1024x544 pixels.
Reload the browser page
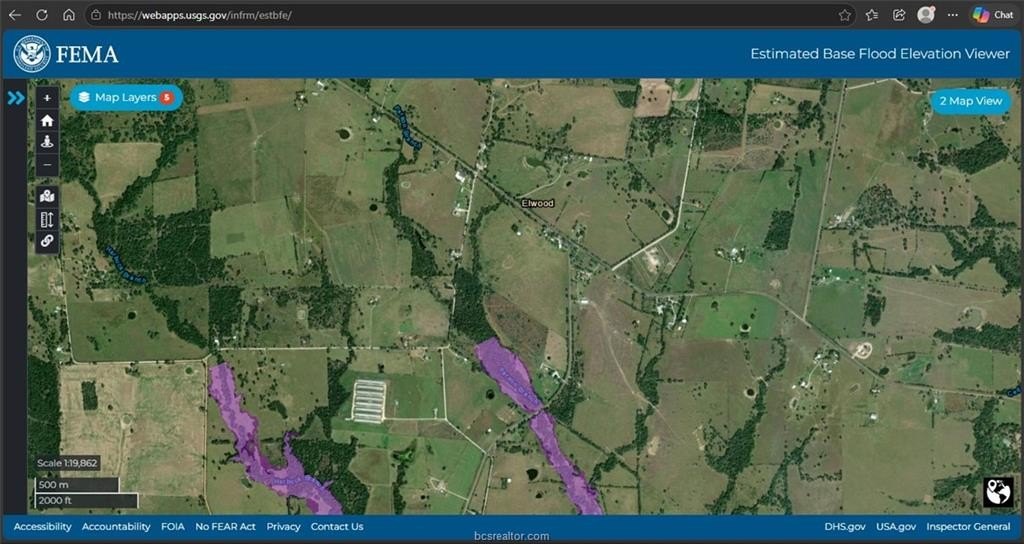click(42, 14)
